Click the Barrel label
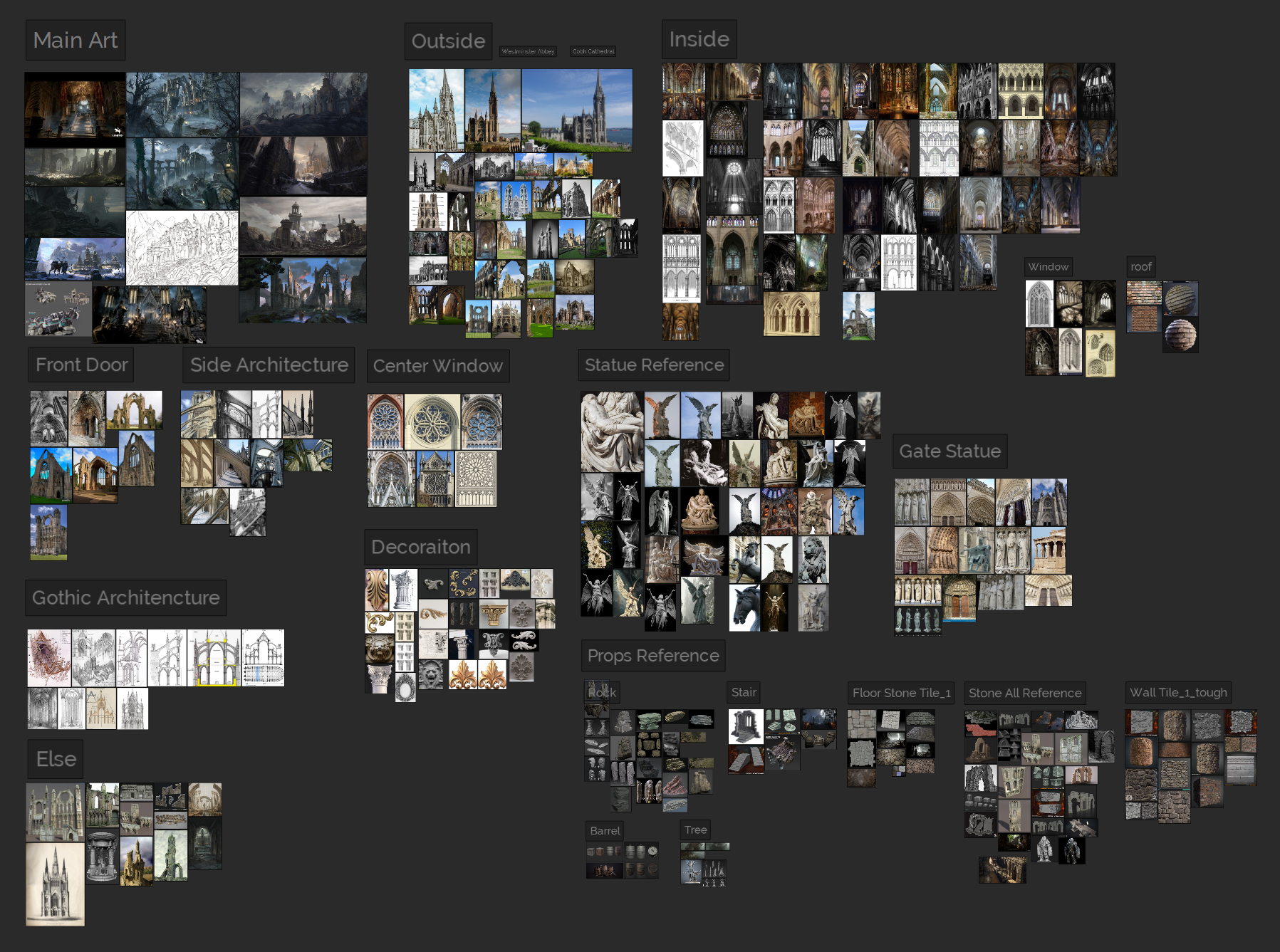The height and width of the screenshot is (952, 1280). tap(605, 831)
